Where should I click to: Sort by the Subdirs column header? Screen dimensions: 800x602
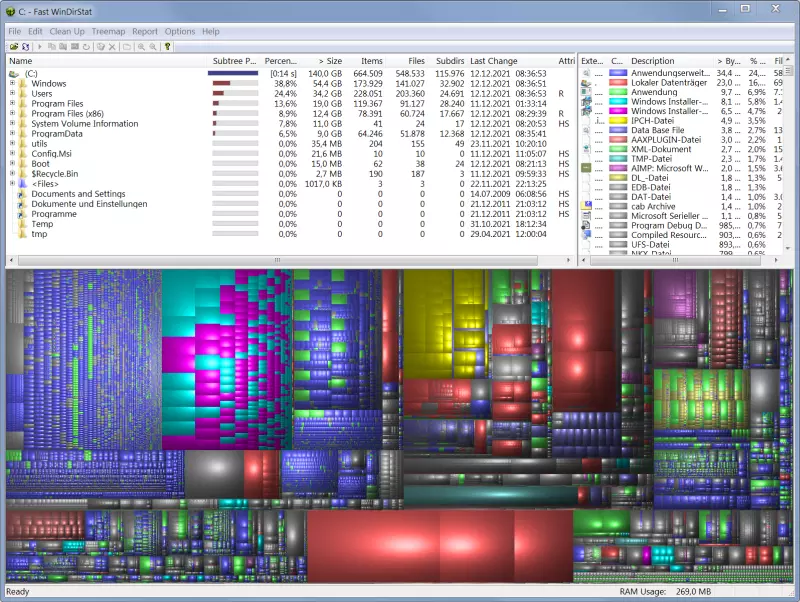[x=447, y=61]
